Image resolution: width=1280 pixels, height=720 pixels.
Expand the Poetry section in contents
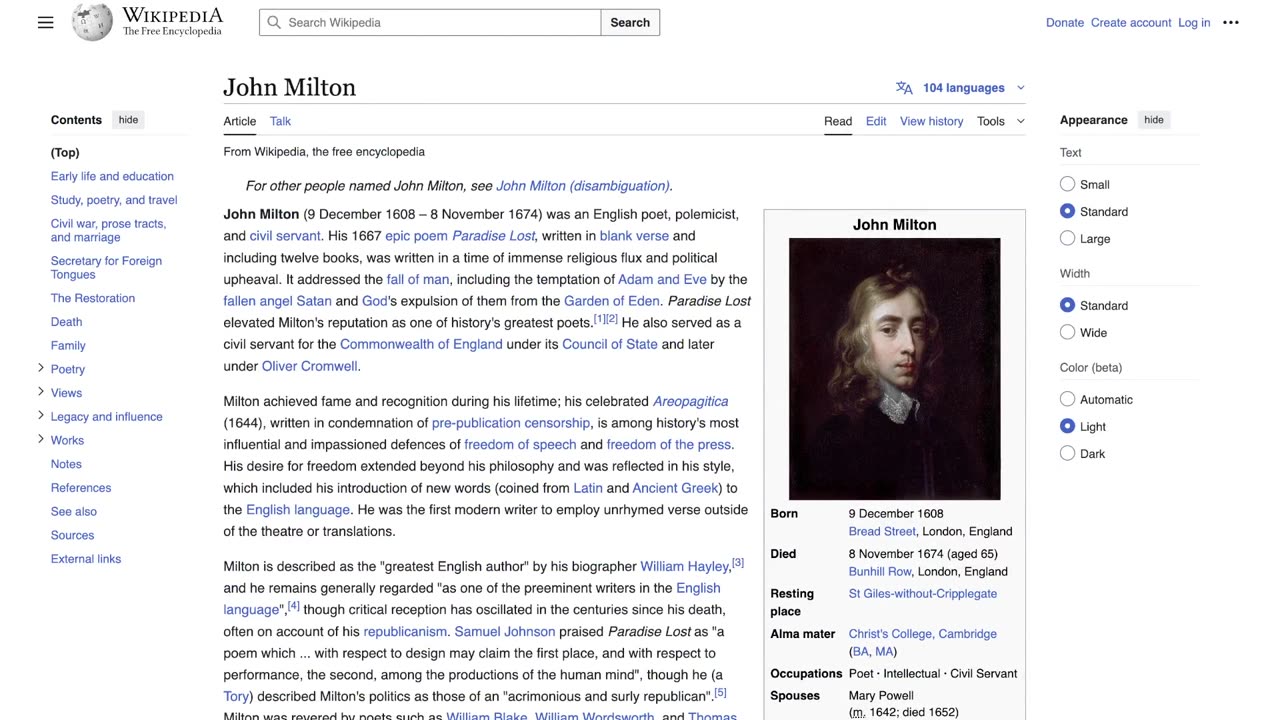click(41, 368)
